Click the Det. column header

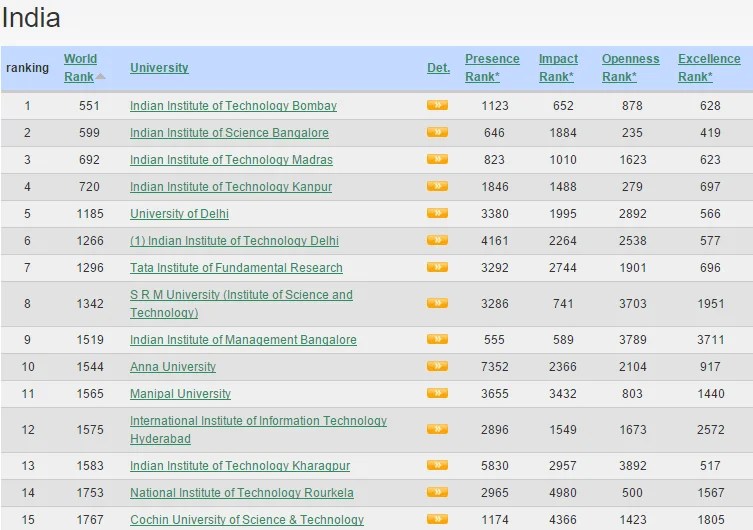point(438,68)
